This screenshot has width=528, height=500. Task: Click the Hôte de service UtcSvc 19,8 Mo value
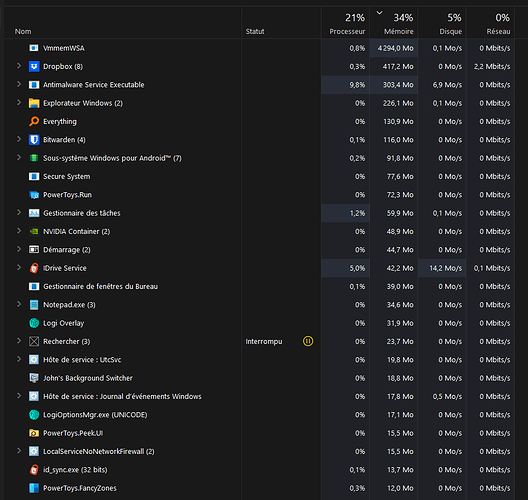[x=400, y=360]
